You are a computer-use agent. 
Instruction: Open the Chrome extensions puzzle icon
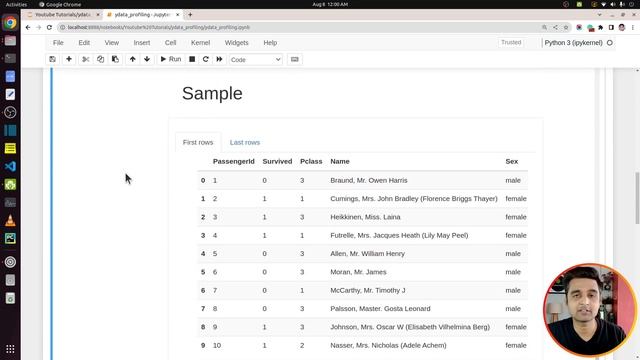click(600, 27)
